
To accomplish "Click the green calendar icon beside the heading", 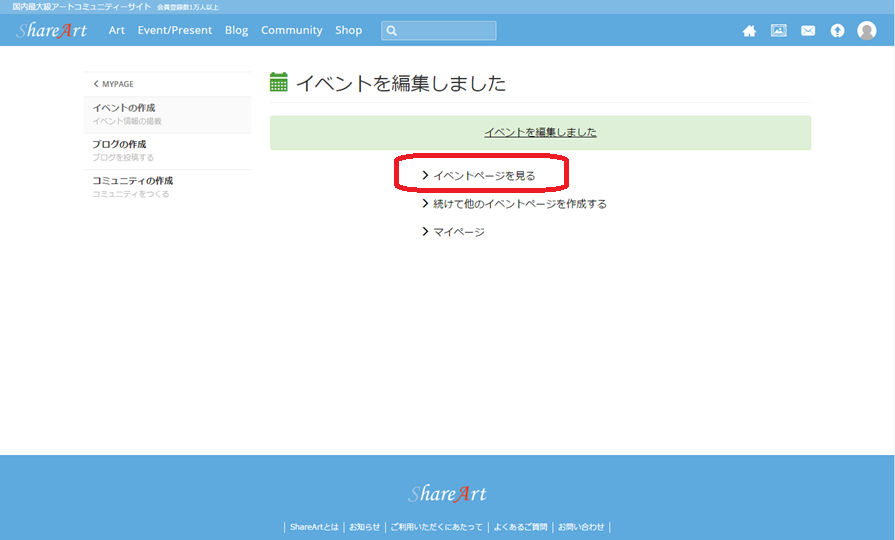I will point(279,82).
